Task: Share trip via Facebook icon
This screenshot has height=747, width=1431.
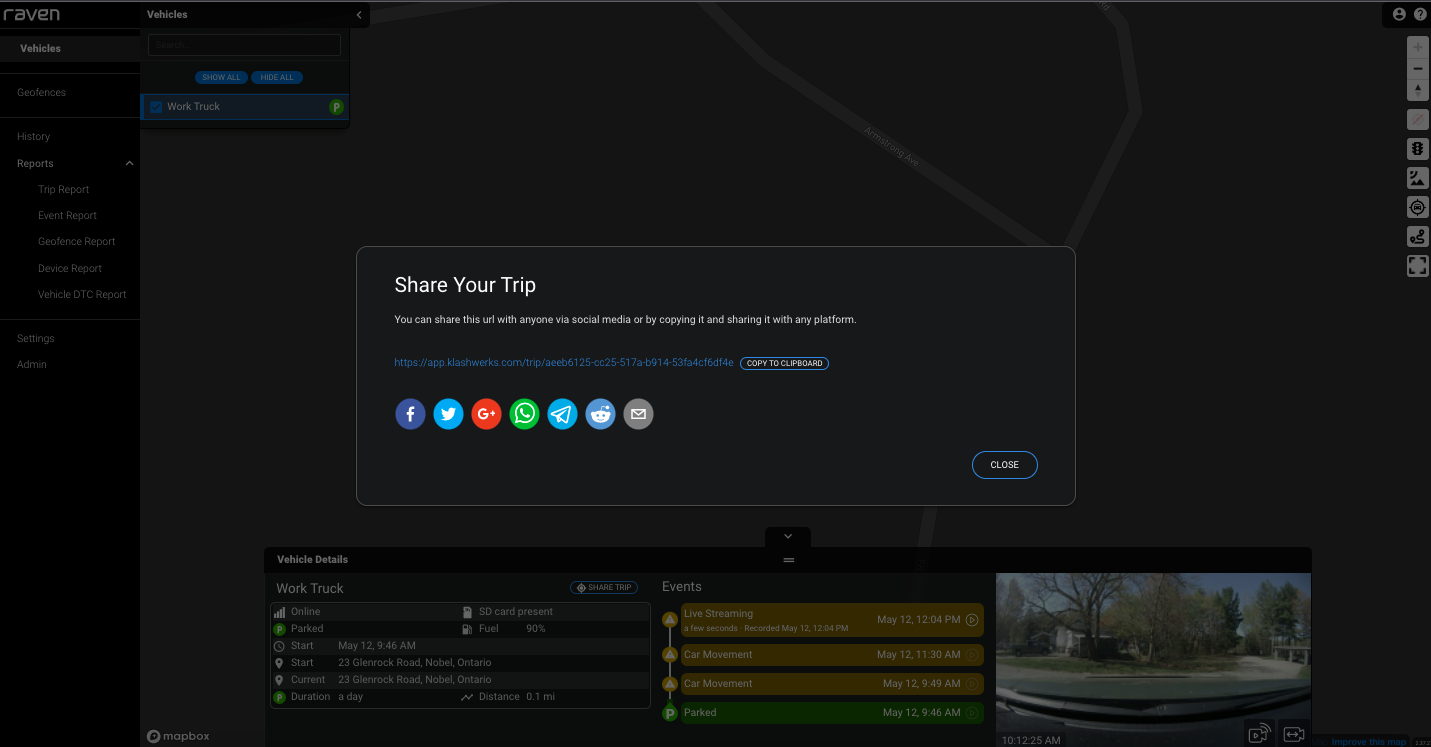Action: (x=410, y=414)
